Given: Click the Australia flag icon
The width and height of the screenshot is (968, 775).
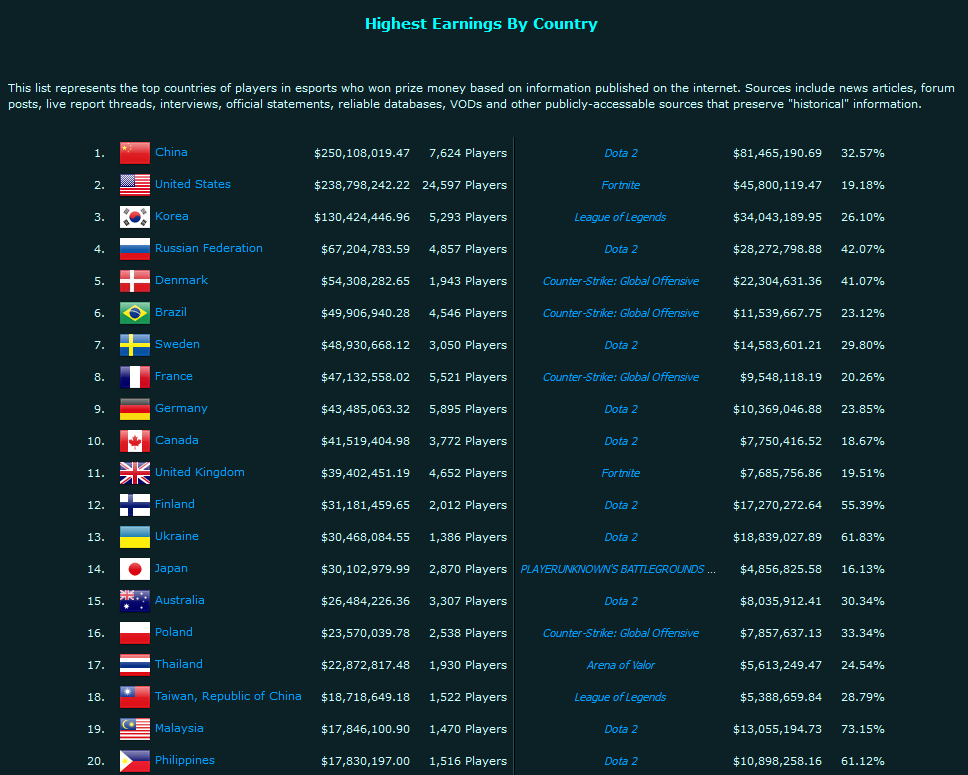Looking at the screenshot, I should [x=134, y=600].
